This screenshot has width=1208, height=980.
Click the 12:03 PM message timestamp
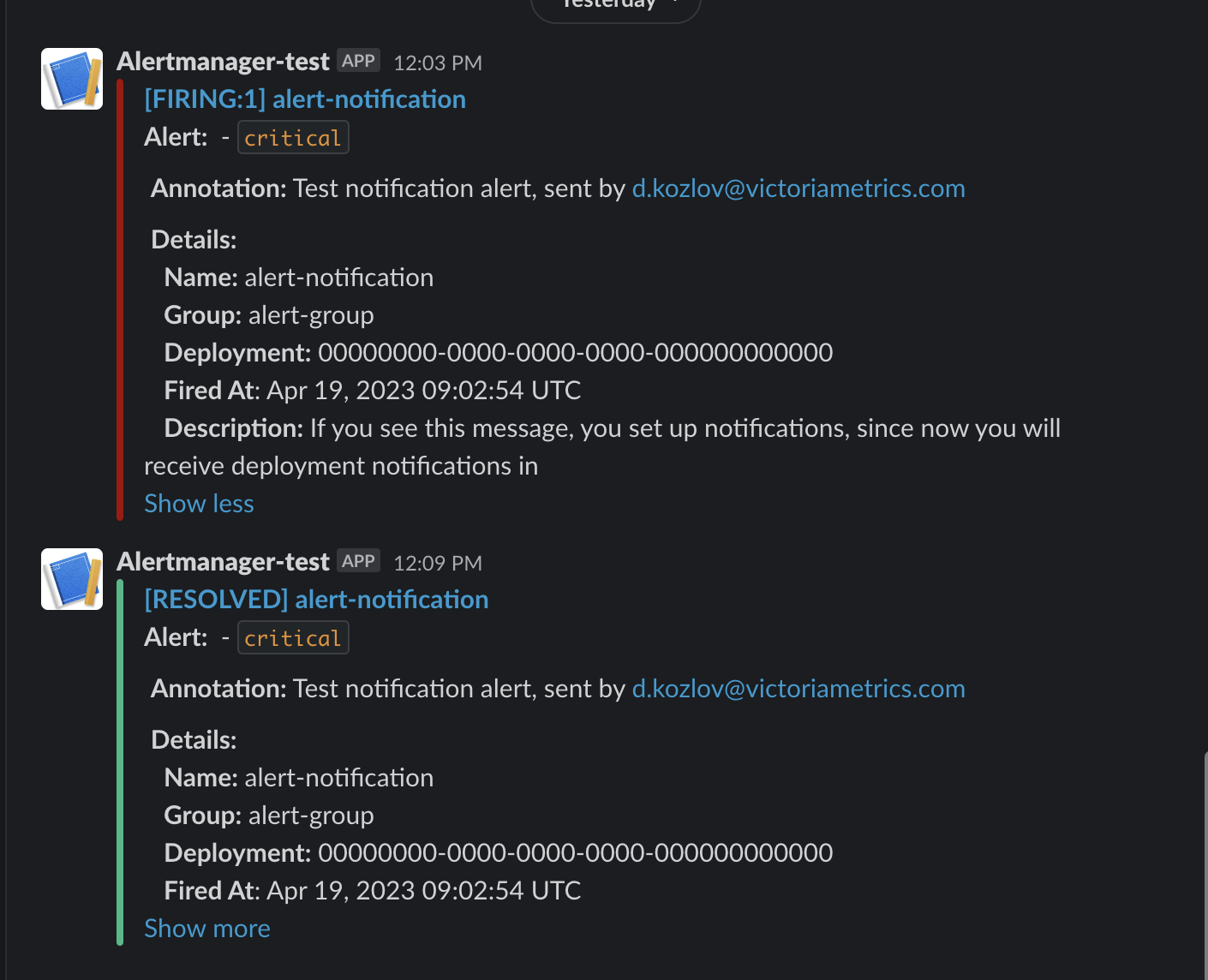click(438, 63)
